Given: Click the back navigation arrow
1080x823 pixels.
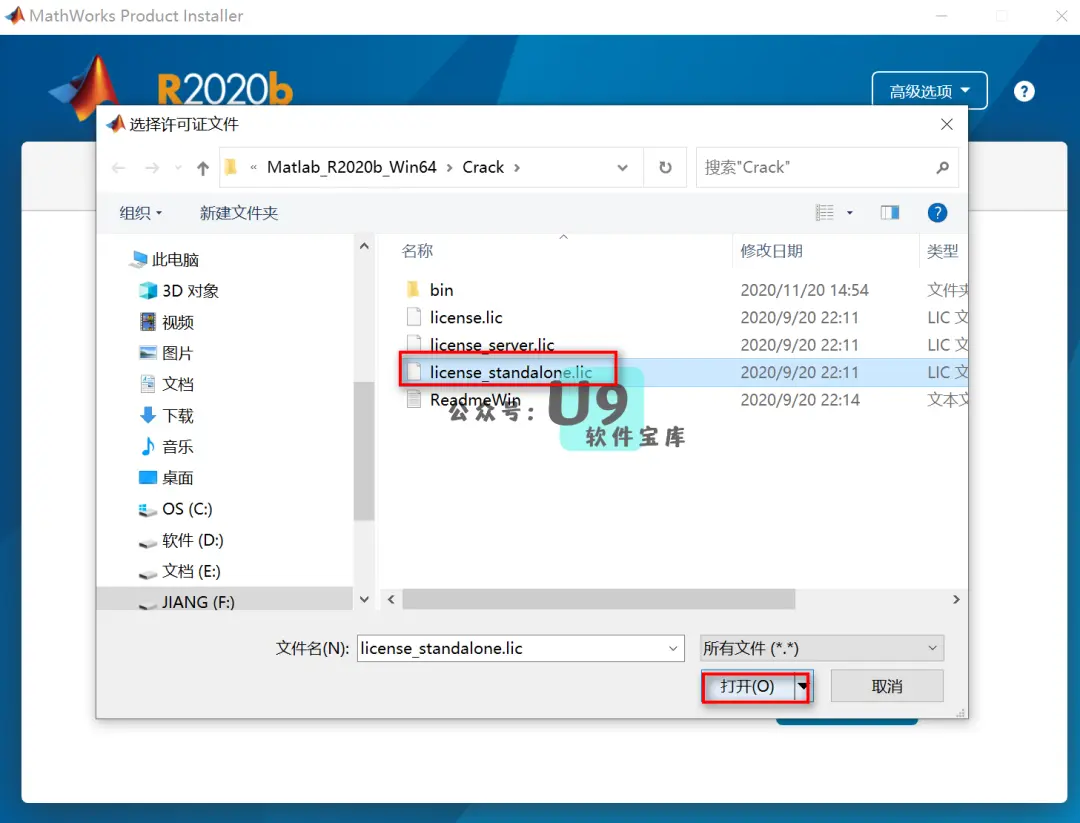Looking at the screenshot, I should pyautogui.click(x=119, y=167).
